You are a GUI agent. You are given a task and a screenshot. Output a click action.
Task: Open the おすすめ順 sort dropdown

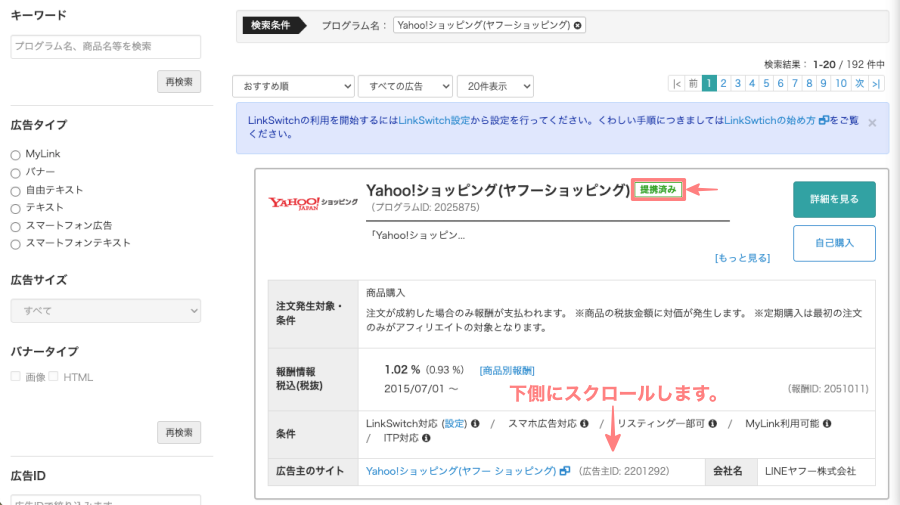point(293,86)
